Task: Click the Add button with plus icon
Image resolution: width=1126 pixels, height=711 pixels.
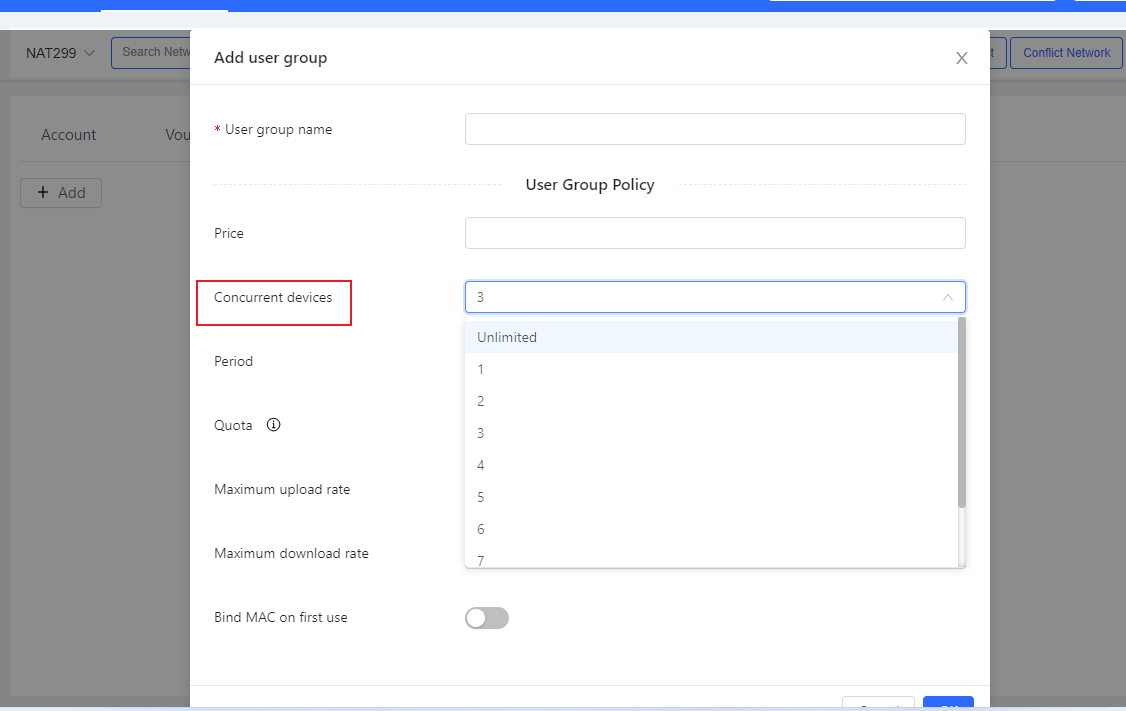Action: click(61, 193)
